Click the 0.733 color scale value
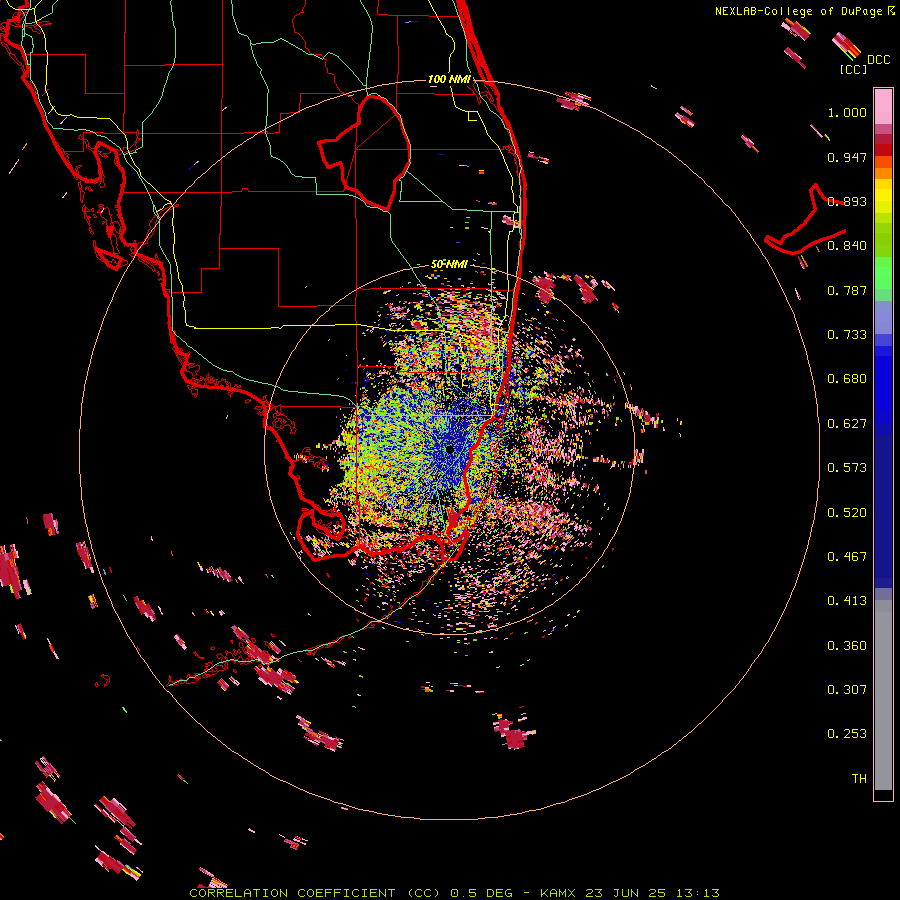The image size is (900, 900). pos(847,335)
